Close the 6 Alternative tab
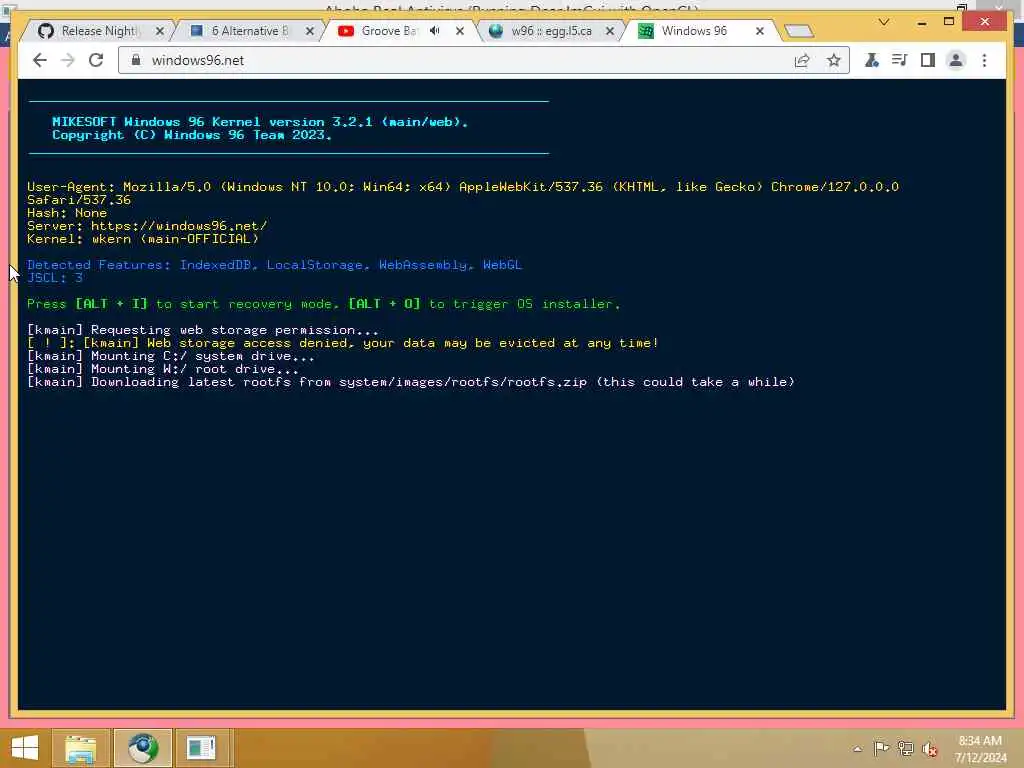 [x=310, y=31]
